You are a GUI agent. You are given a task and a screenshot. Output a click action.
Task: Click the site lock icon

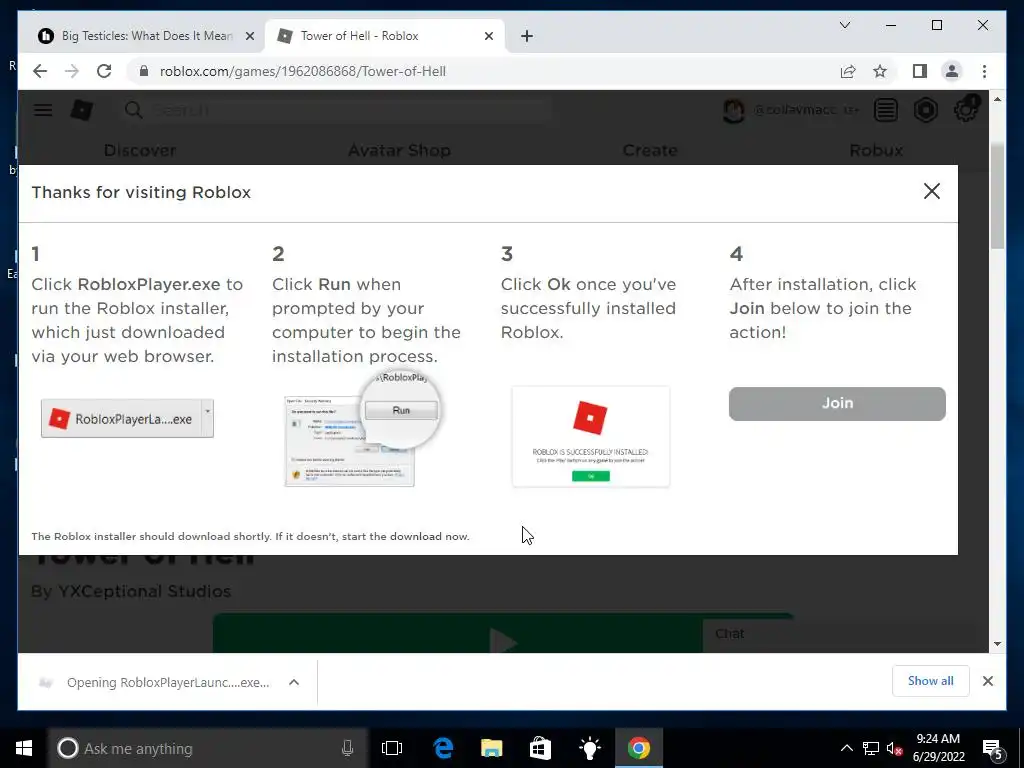[144, 71]
